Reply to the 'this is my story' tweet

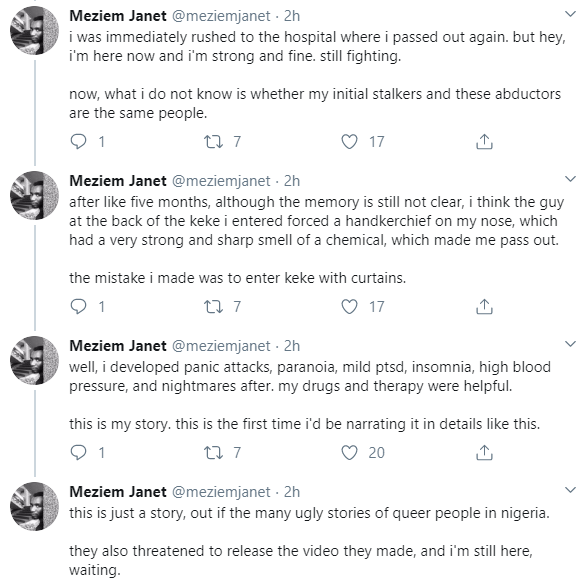pos(78,452)
